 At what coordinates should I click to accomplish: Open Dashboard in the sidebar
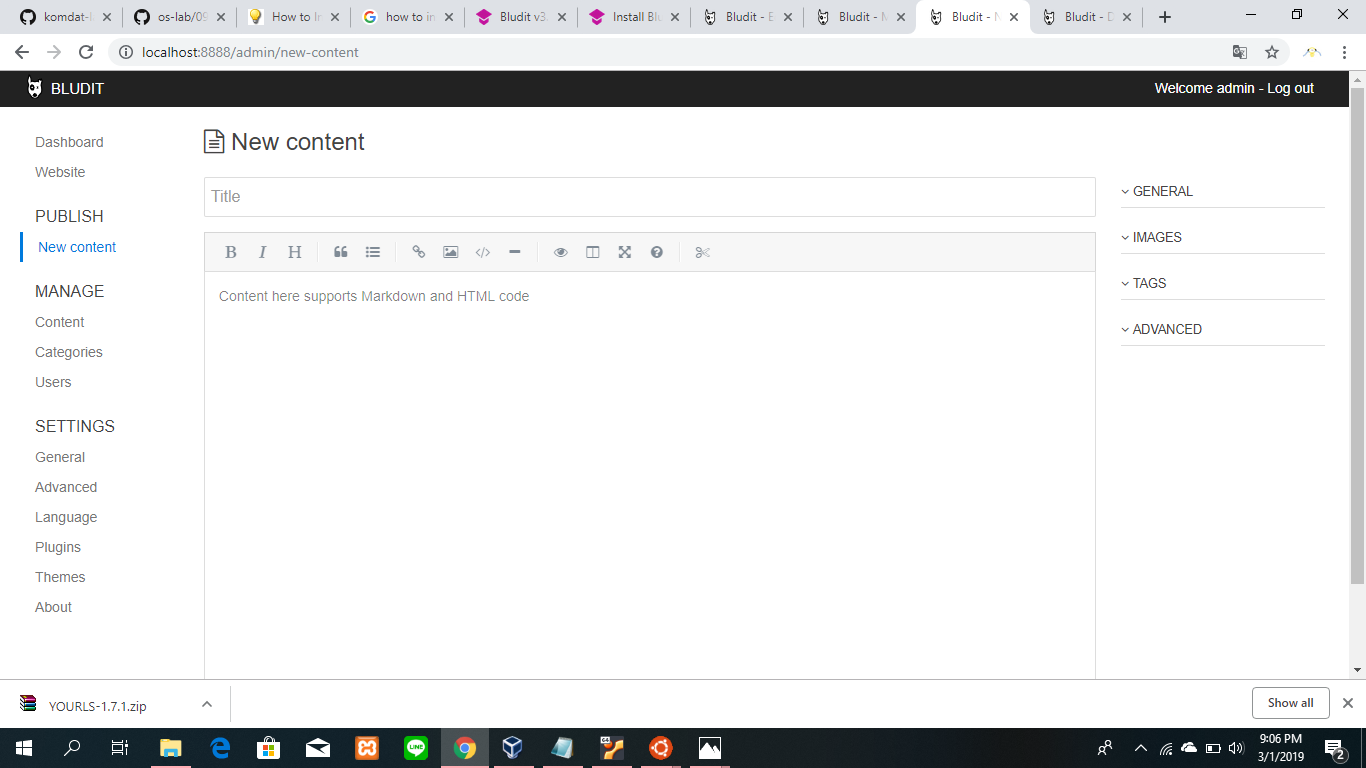[x=69, y=142]
